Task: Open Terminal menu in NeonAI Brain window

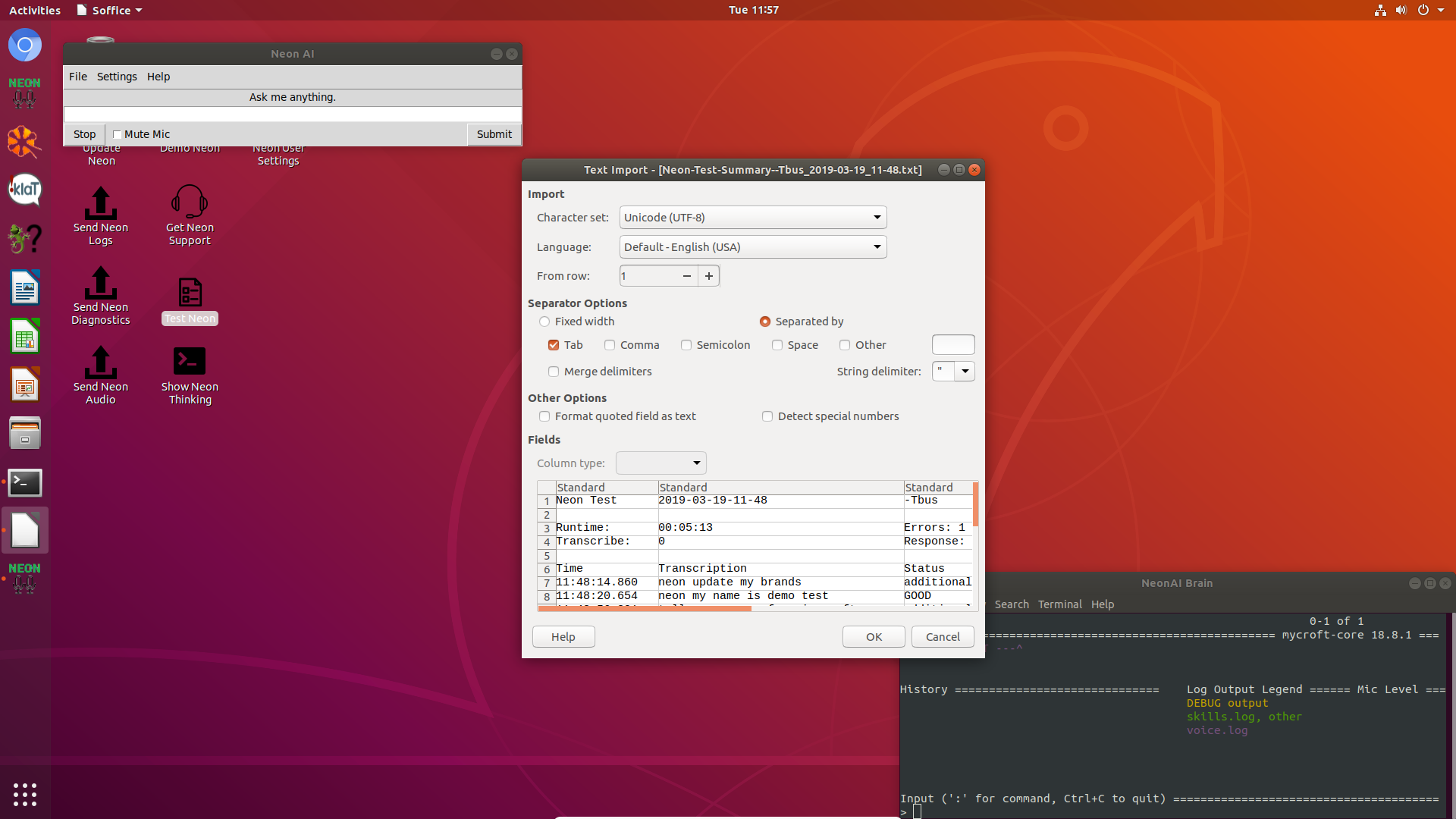Action: coord(1059,604)
